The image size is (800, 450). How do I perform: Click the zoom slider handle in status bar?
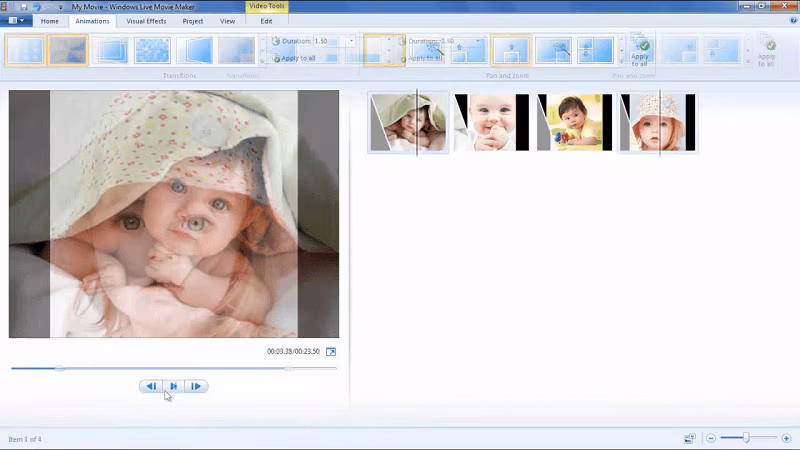pyautogui.click(x=746, y=438)
